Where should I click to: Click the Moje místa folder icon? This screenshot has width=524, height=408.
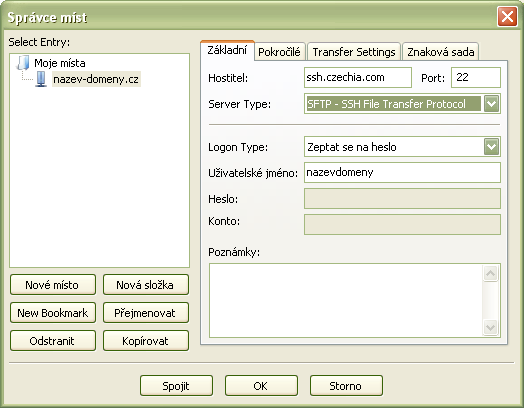coord(23,62)
